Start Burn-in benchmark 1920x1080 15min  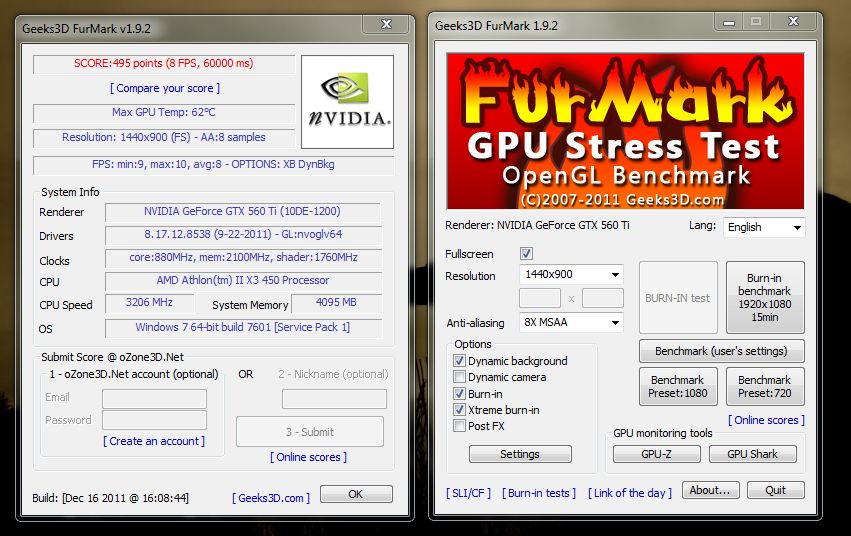(765, 297)
